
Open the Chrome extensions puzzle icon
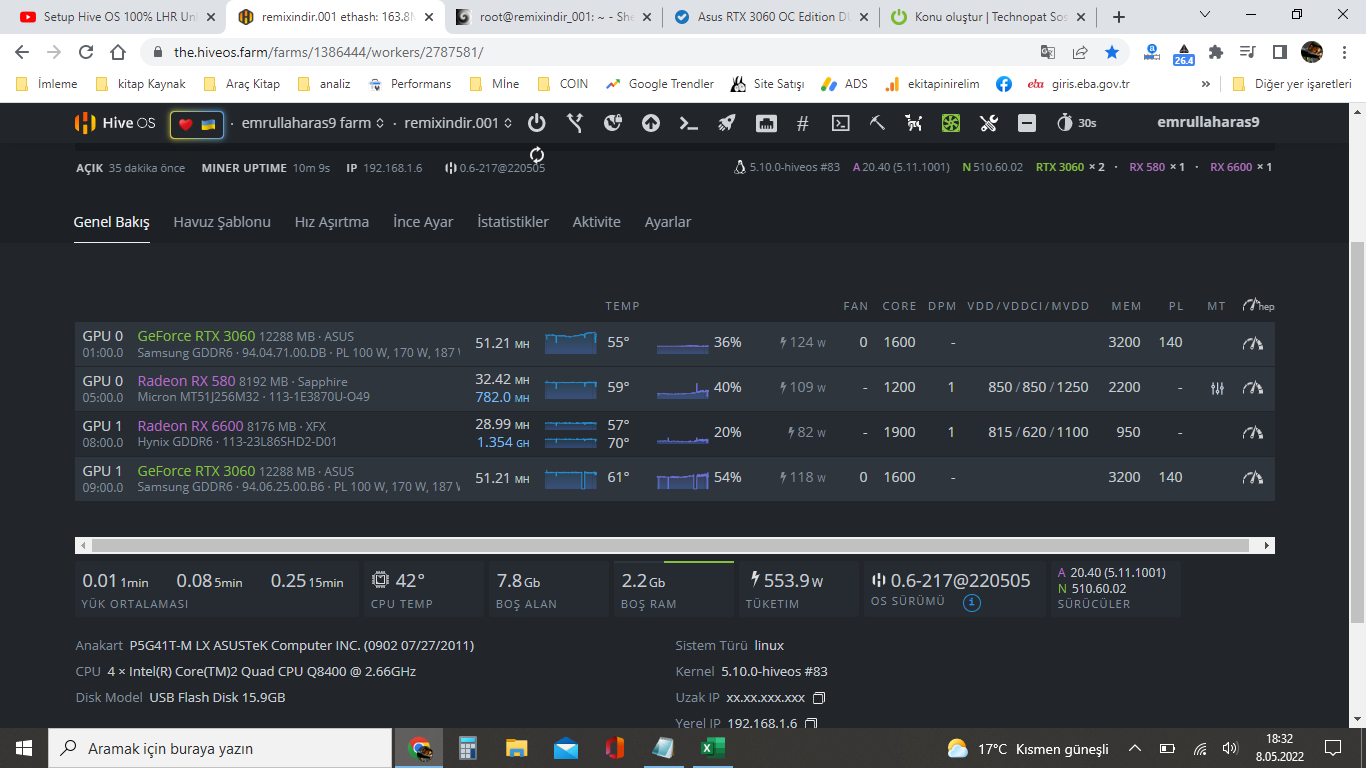coord(1216,52)
